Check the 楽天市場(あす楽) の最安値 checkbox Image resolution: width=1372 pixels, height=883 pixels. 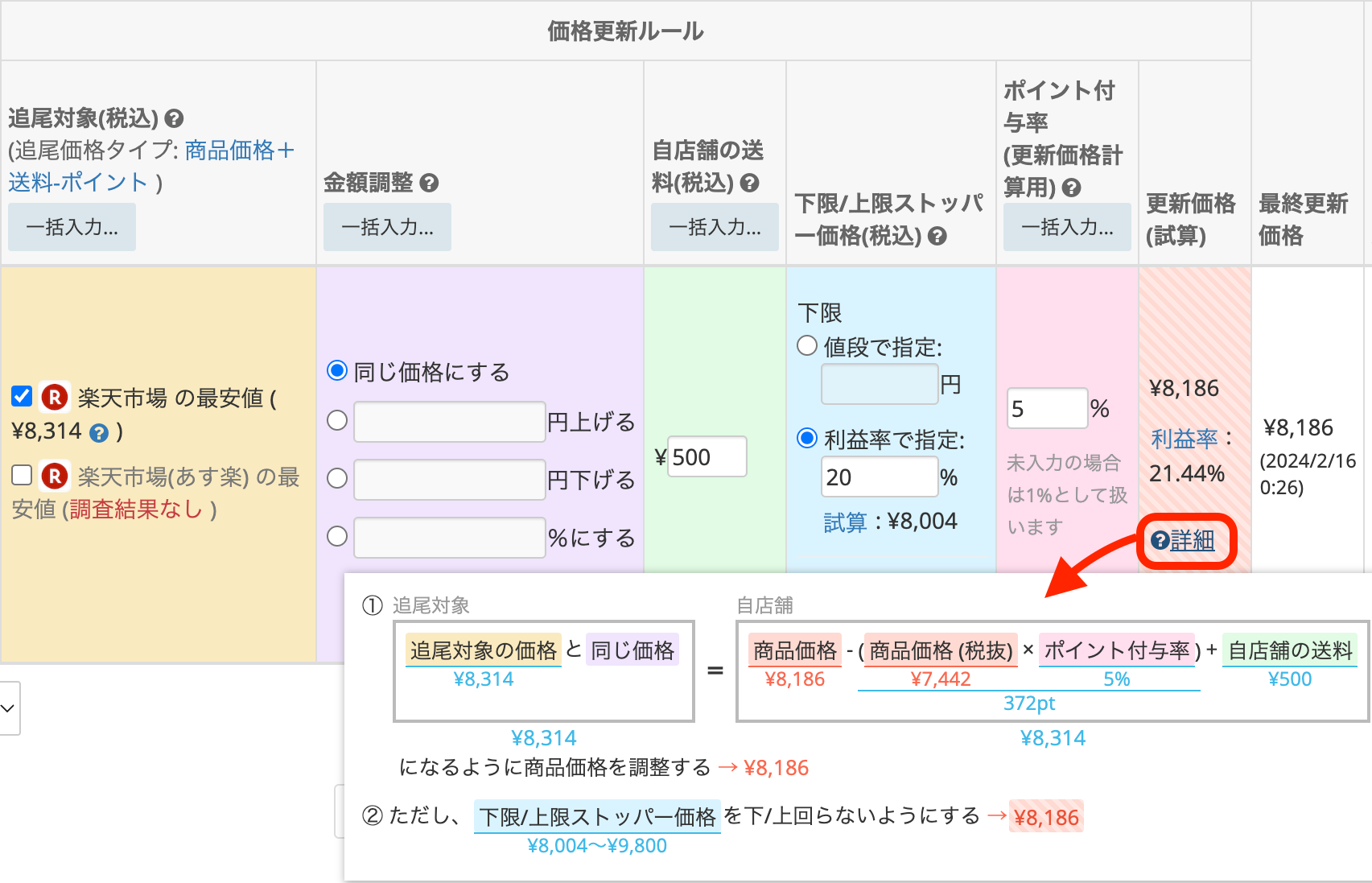[x=22, y=475]
